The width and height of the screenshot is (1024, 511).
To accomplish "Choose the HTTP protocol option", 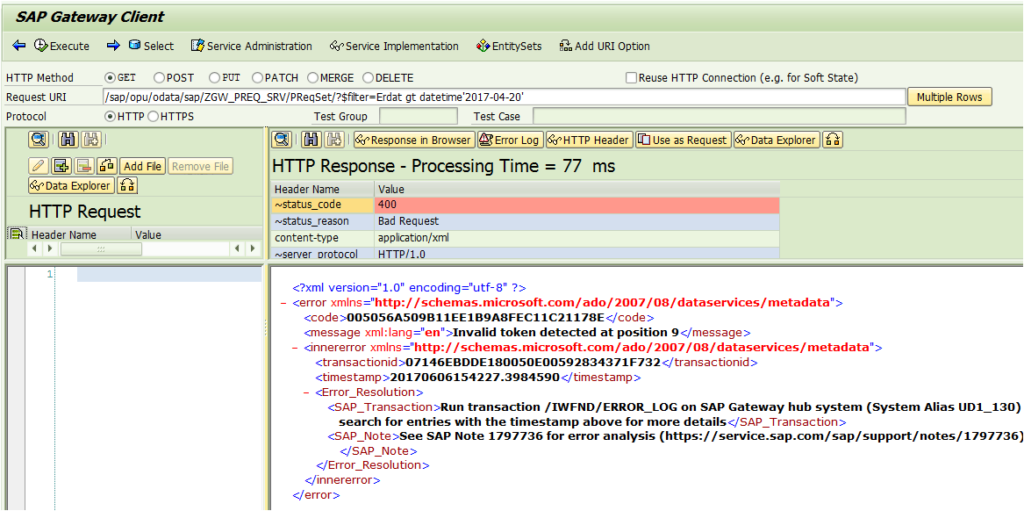I will 110,116.
